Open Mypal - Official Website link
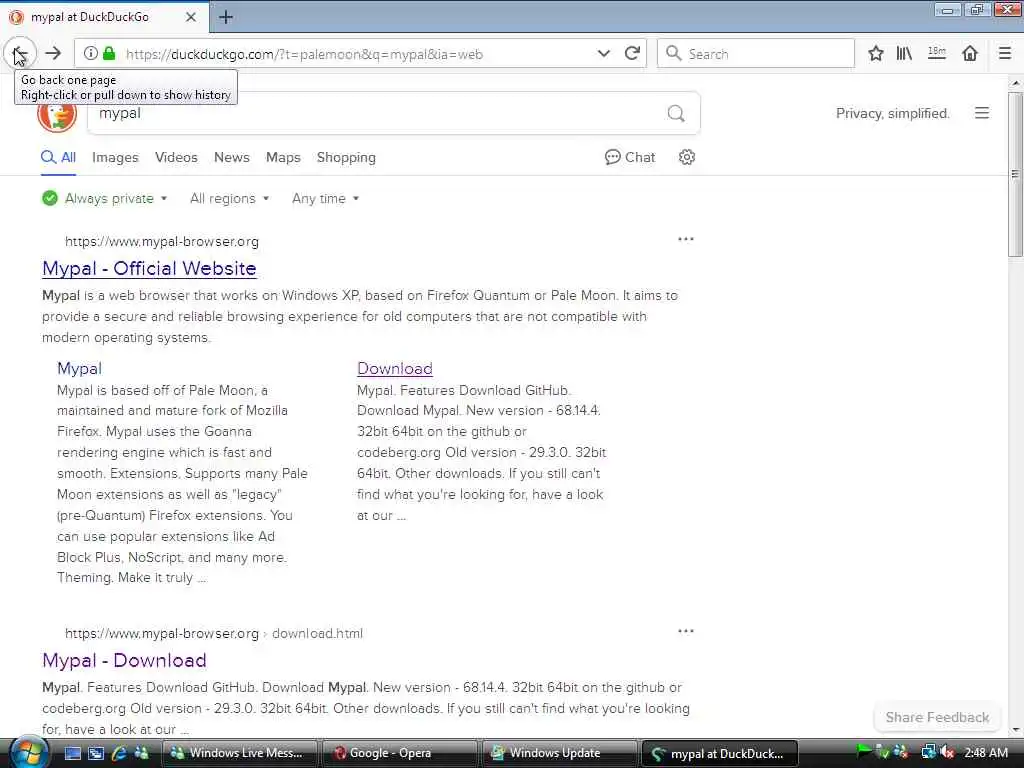1024x768 pixels. click(x=149, y=268)
